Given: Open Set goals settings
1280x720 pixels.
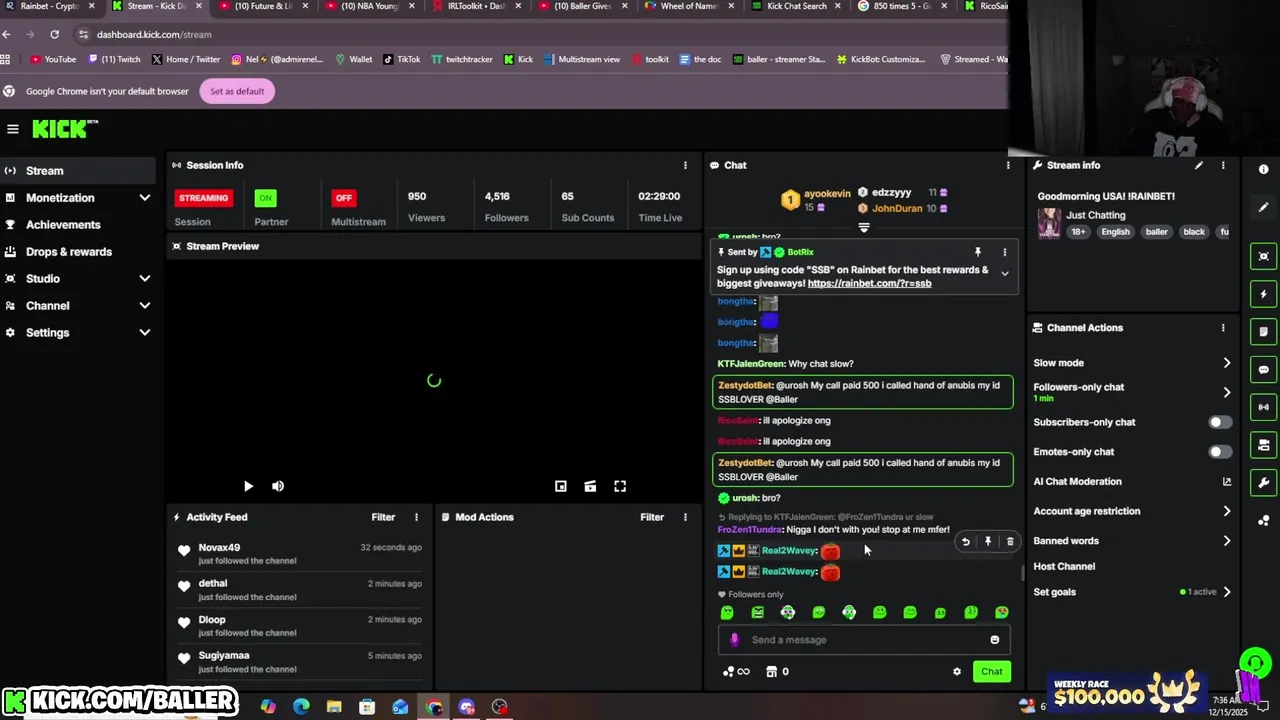Looking at the screenshot, I should click(1132, 592).
